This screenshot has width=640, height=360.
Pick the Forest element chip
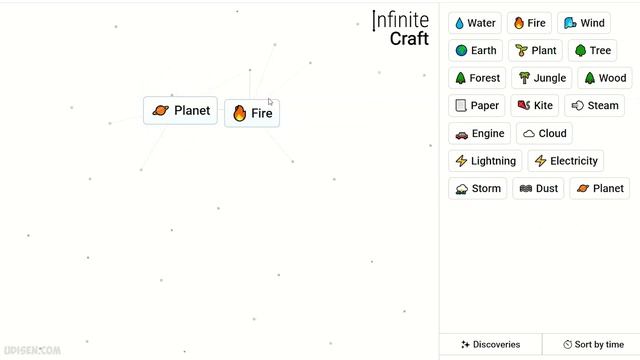coord(477,78)
